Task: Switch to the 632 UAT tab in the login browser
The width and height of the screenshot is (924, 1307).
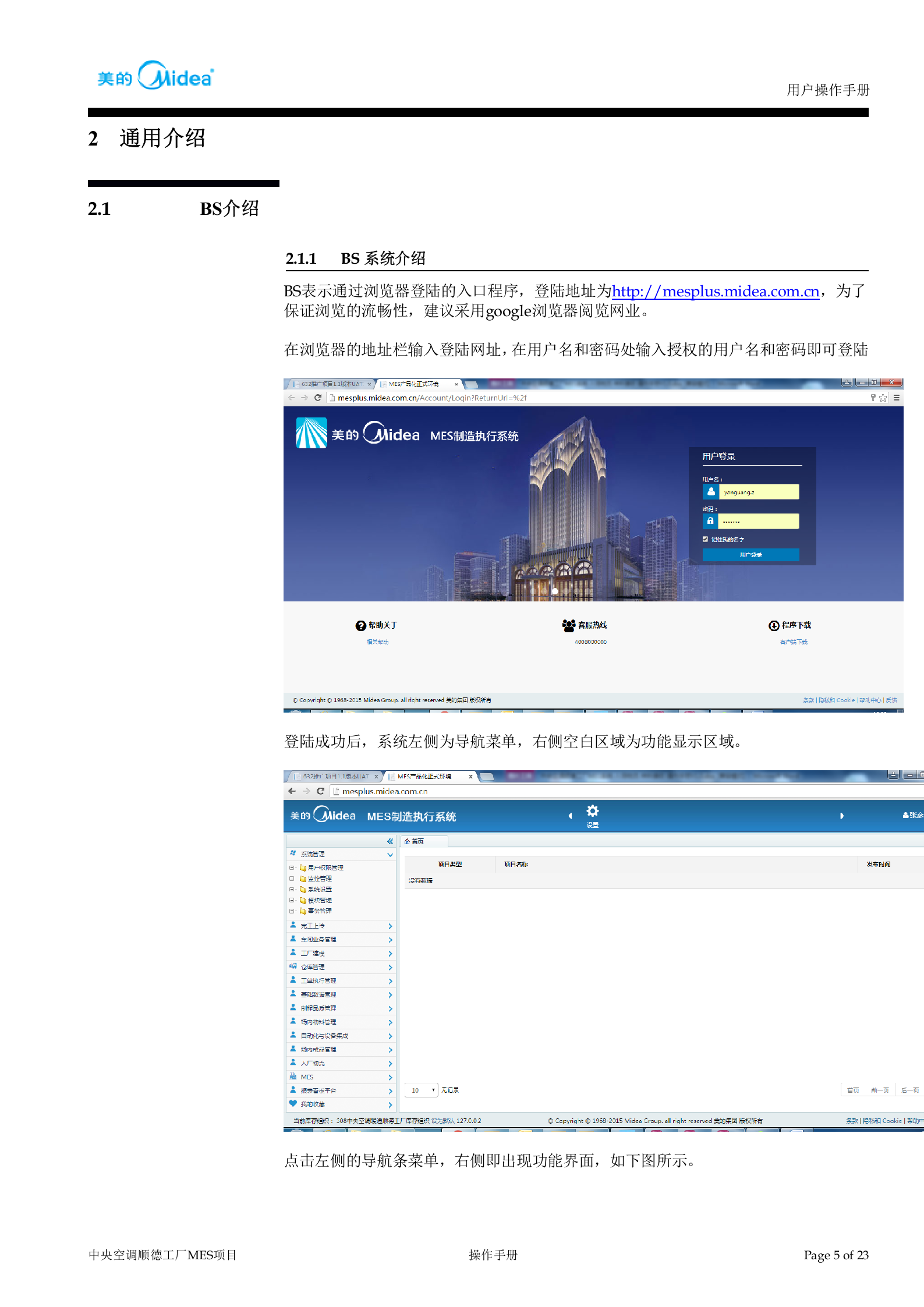Action: pyautogui.click(x=331, y=384)
